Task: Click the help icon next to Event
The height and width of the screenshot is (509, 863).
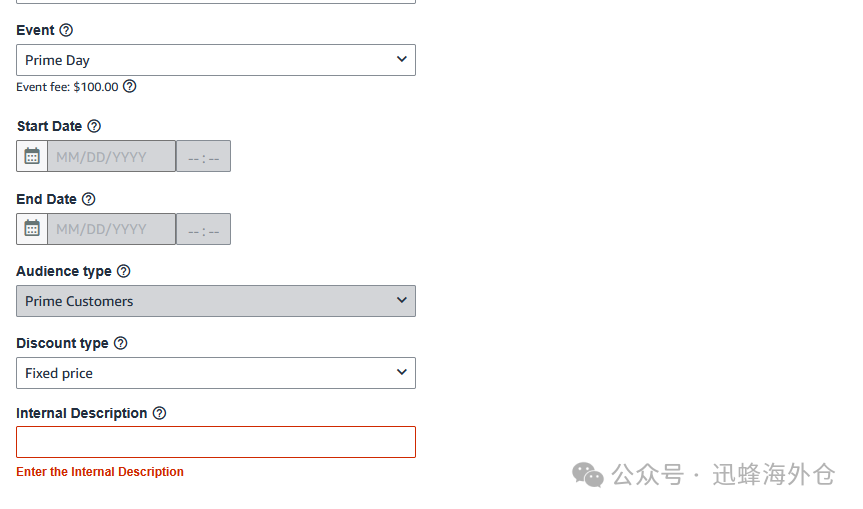Action: pos(66,30)
